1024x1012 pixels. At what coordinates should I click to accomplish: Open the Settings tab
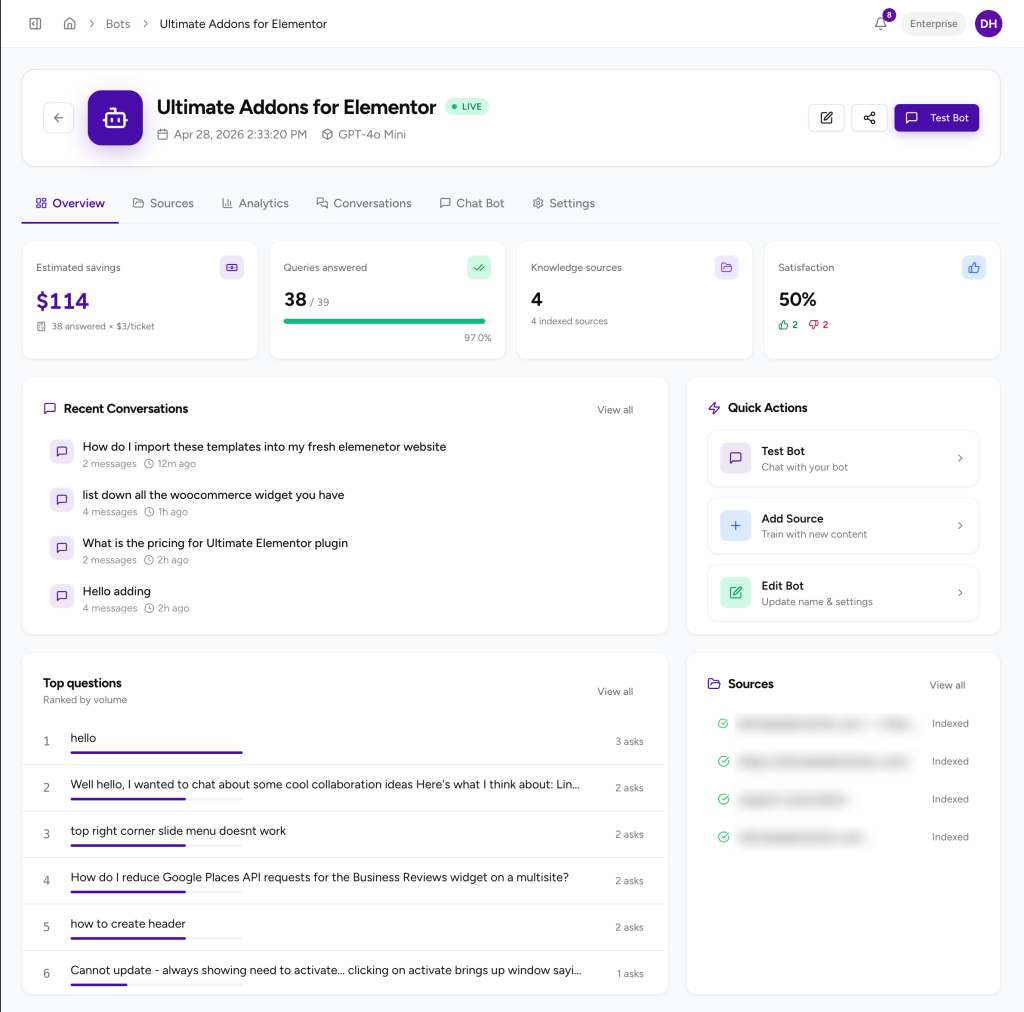(564, 203)
